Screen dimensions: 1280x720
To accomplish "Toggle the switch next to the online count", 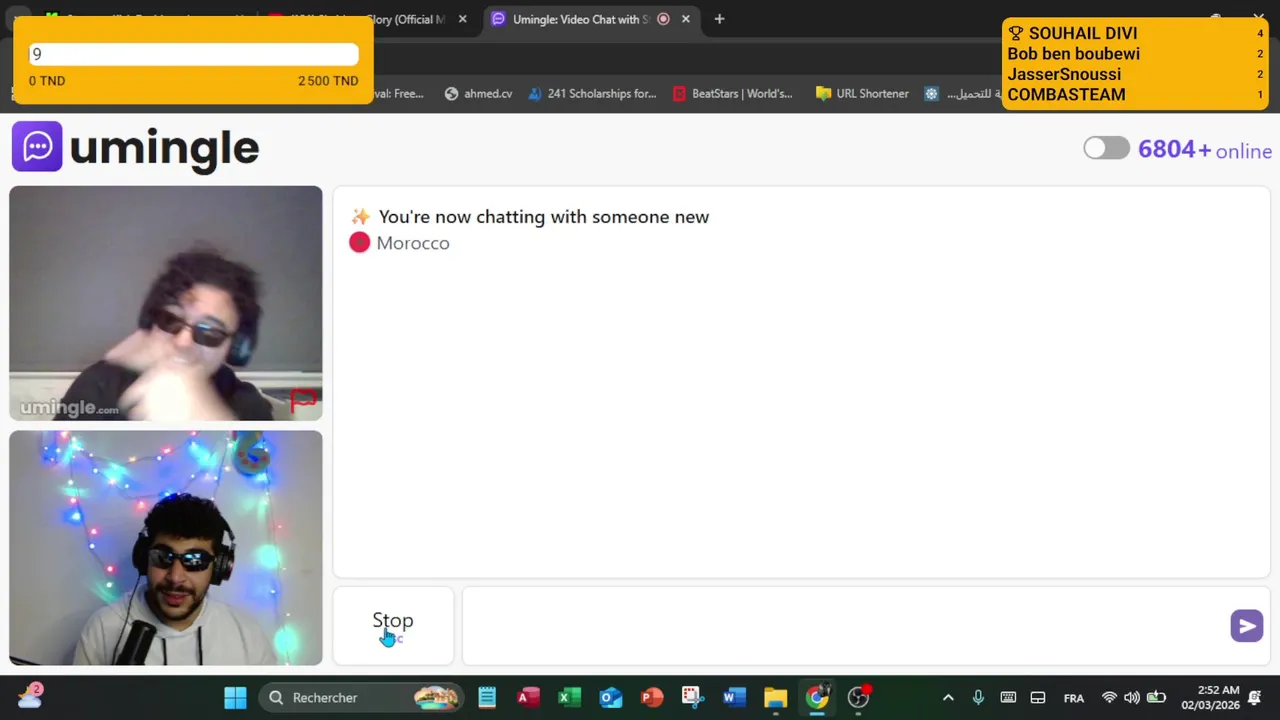I will [x=1106, y=149].
